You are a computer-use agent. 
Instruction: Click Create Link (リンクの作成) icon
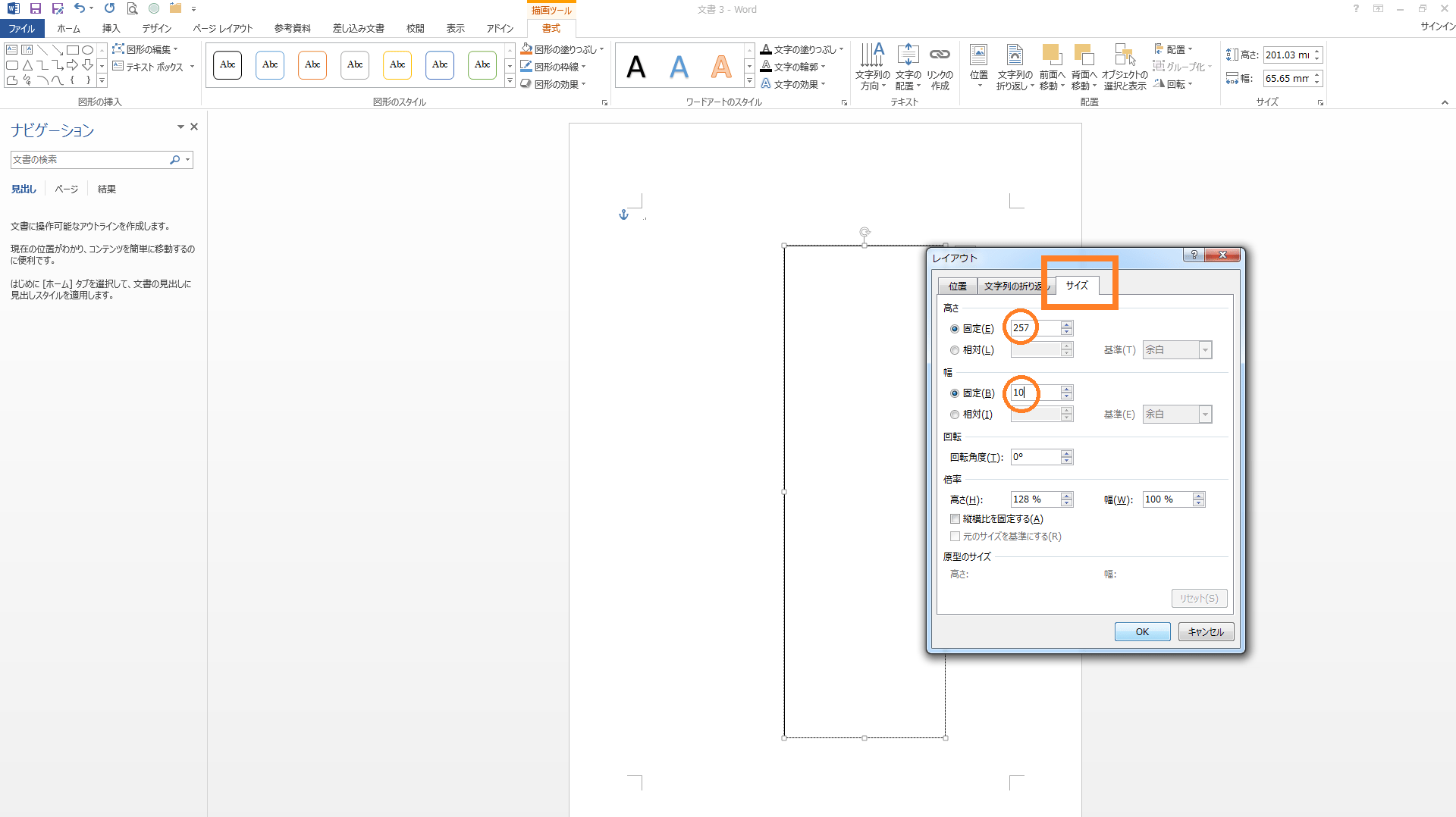[x=940, y=67]
